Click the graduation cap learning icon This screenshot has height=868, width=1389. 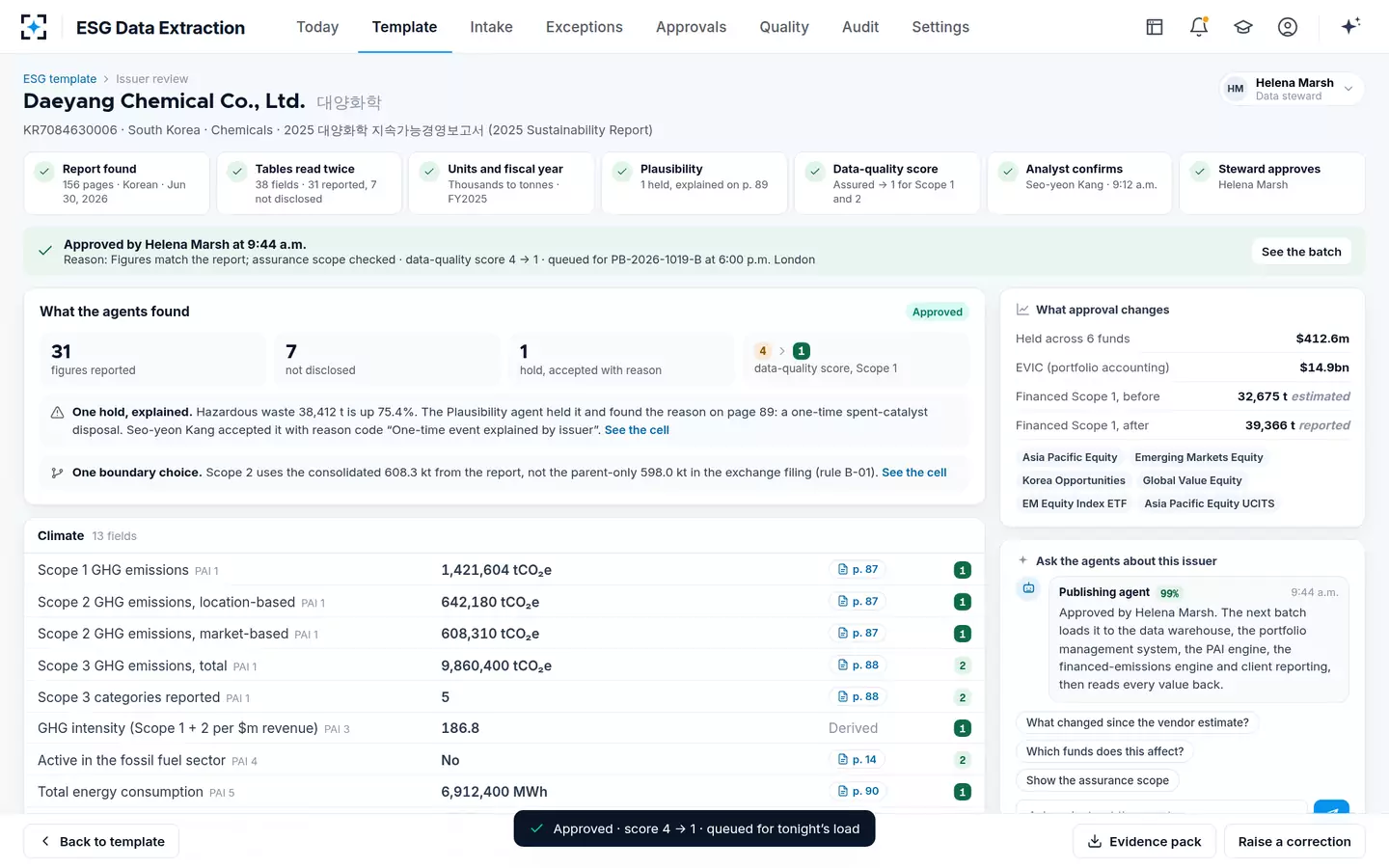pos(1243,27)
